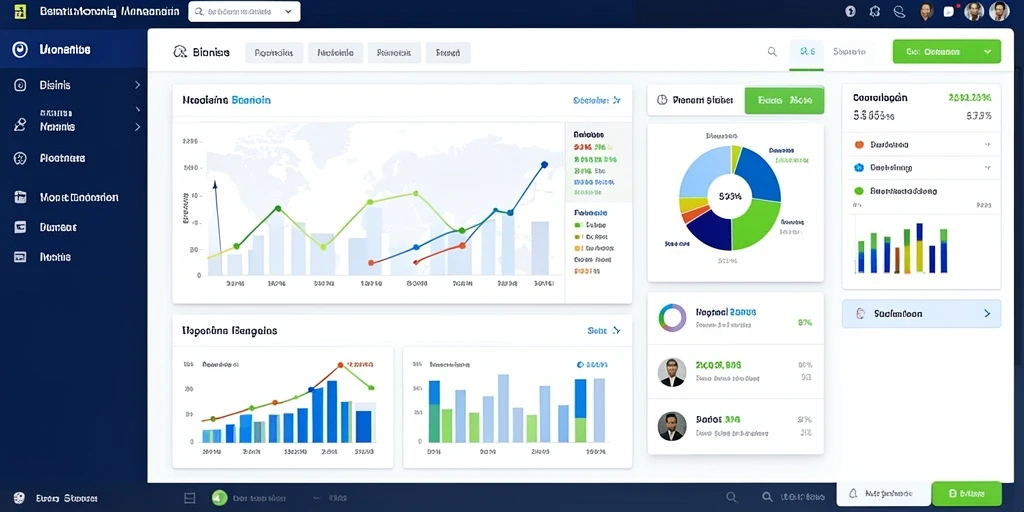Screen dimensions: 1024x512
Task: Click the yellow-green app logo in top-left corner
Action: pyautogui.click(x=20, y=11)
